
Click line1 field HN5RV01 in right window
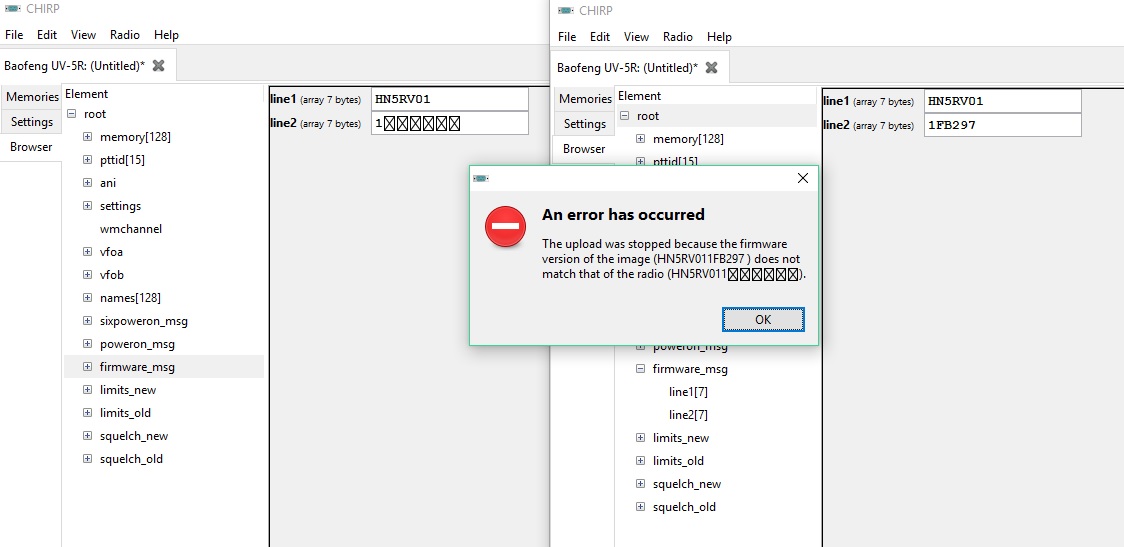coord(1002,101)
